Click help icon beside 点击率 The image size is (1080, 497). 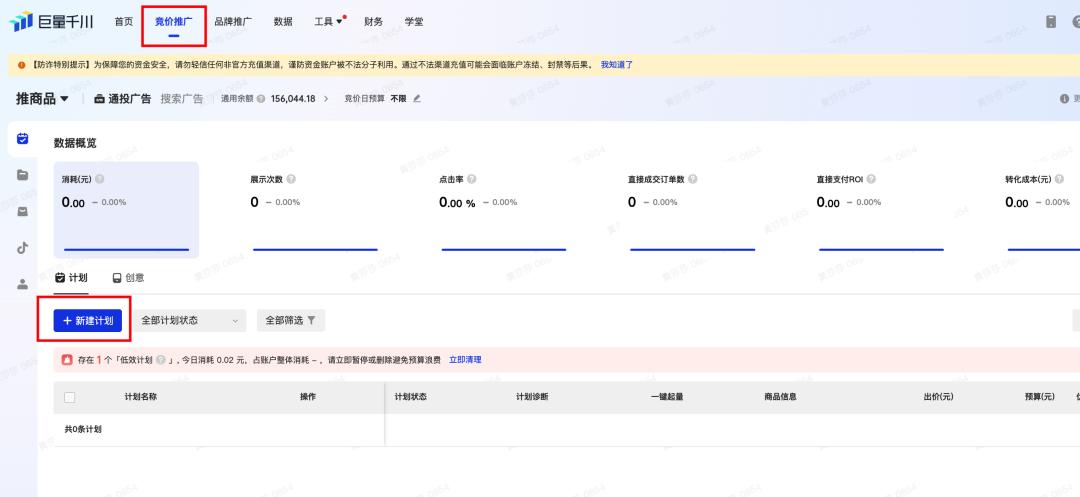471,179
